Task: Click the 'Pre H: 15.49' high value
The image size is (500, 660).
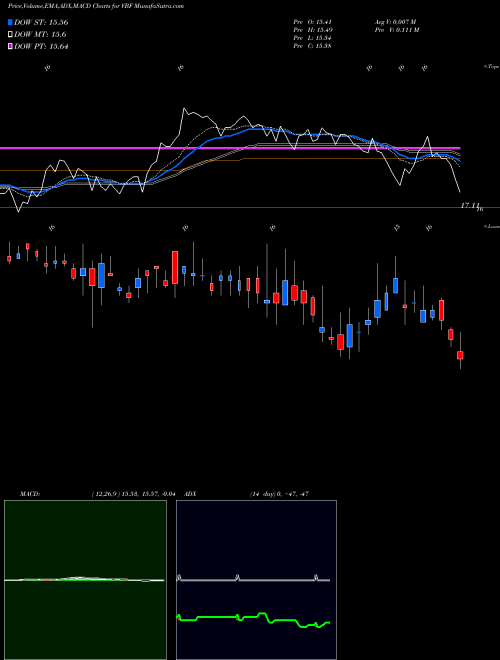Action: coord(312,30)
